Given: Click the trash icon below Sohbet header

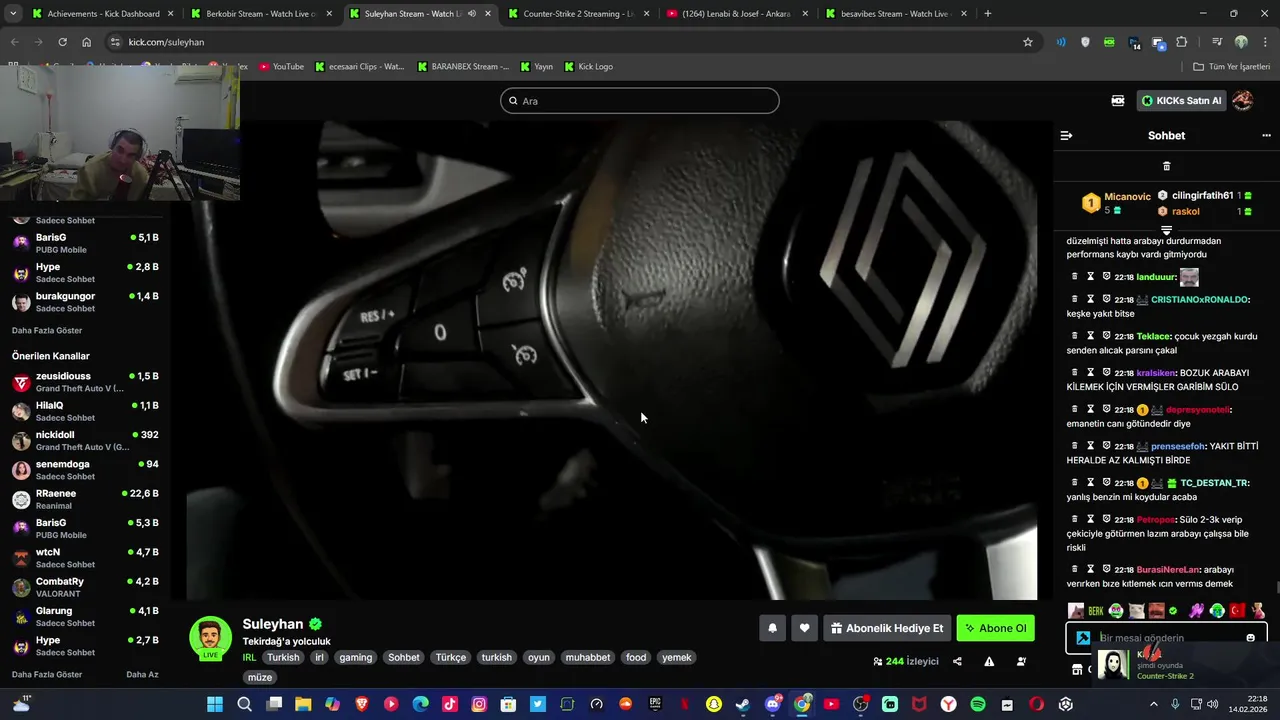Looking at the screenshot, I should tap(1166, 166).
